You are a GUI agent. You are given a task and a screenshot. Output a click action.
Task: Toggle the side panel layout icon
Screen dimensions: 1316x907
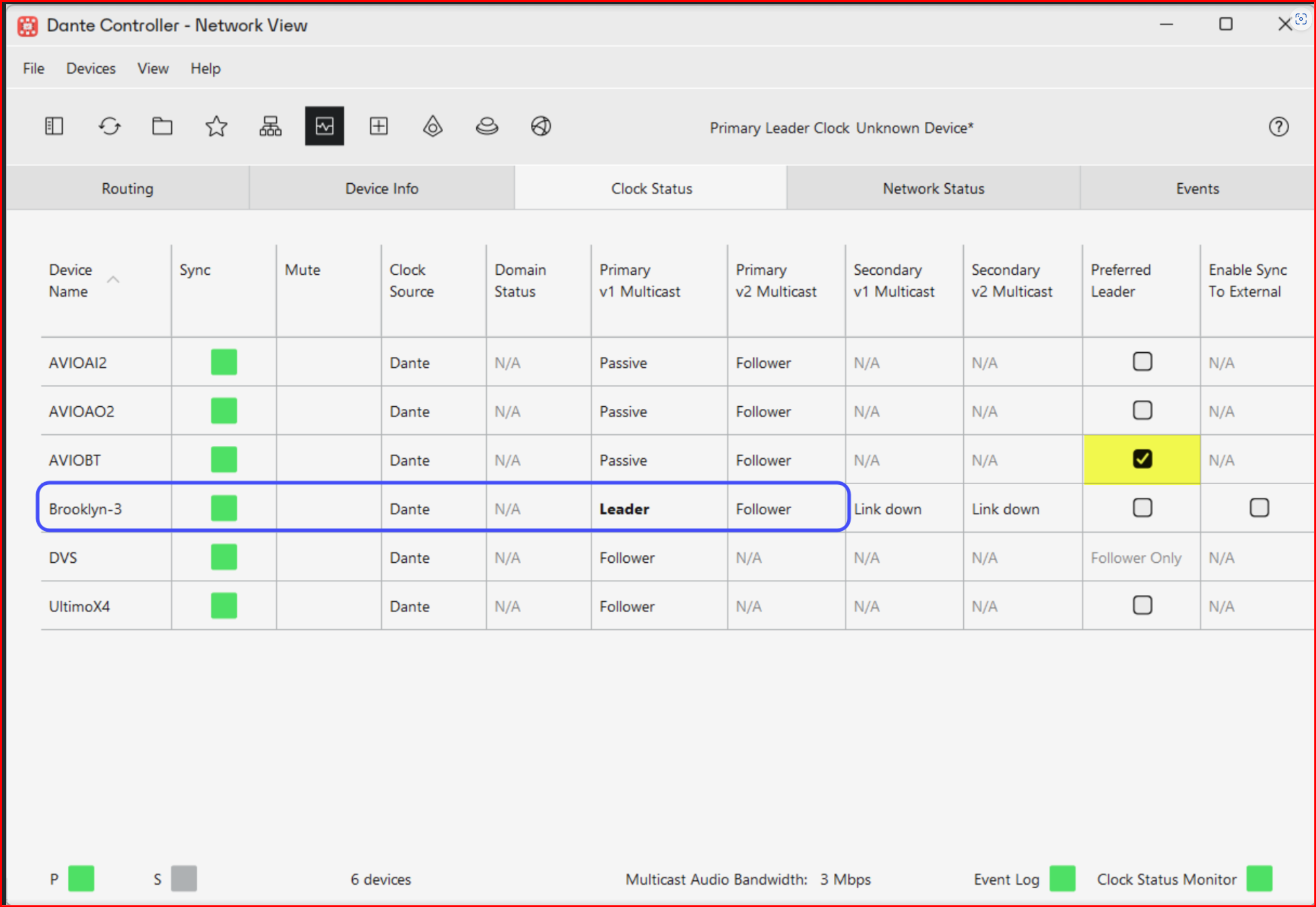coord(54,126)
